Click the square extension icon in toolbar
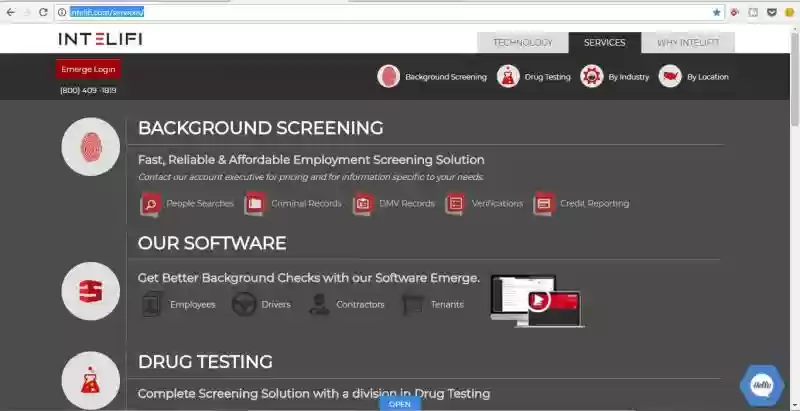 pos(753,12)
